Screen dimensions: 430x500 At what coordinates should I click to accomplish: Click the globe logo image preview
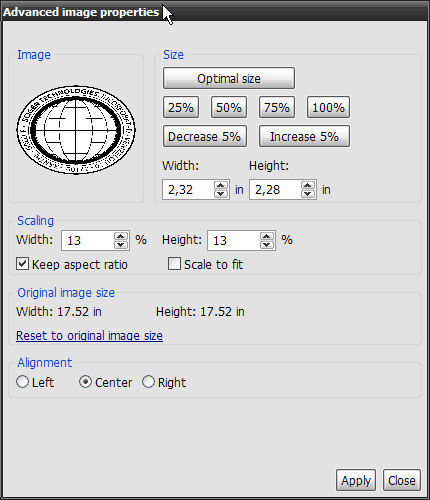pyautogui.click(x=76, y=130)
